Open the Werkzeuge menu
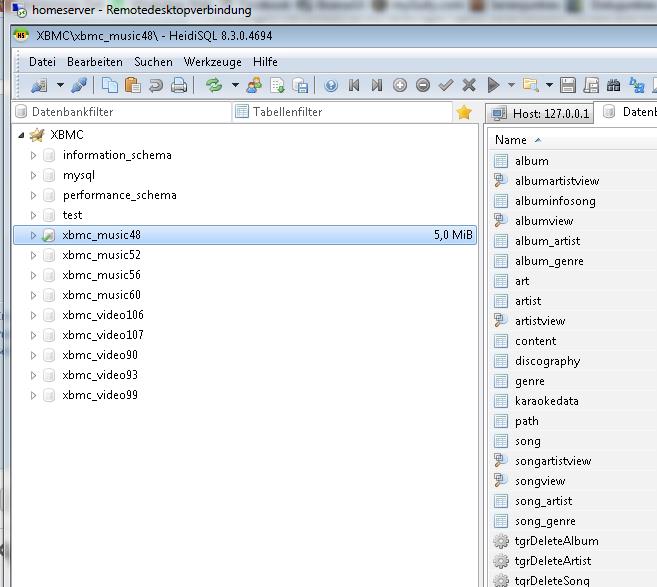This screenshot has width=657, height=587. click(212, 62)
